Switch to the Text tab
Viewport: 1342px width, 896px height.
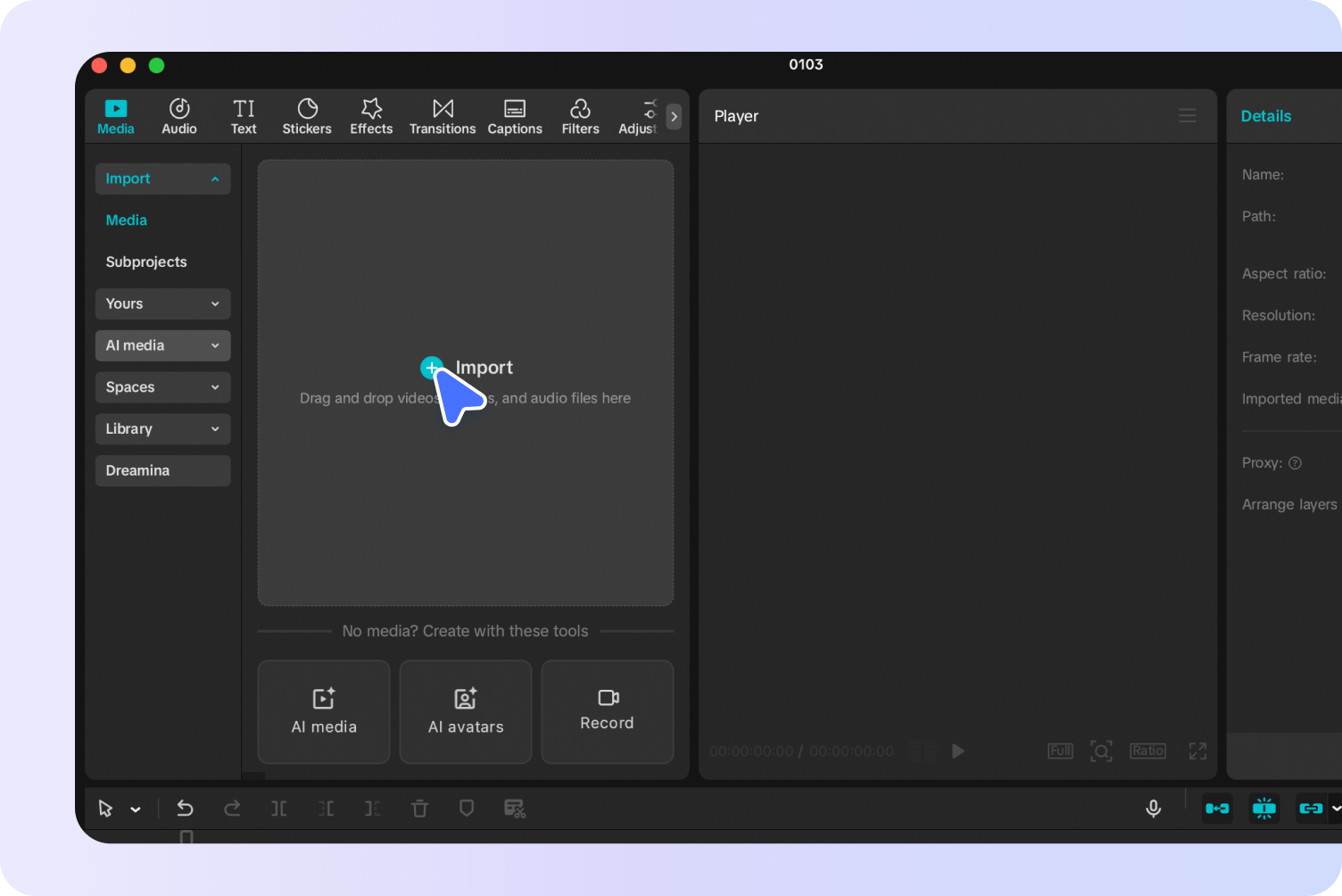pos(244,116)
